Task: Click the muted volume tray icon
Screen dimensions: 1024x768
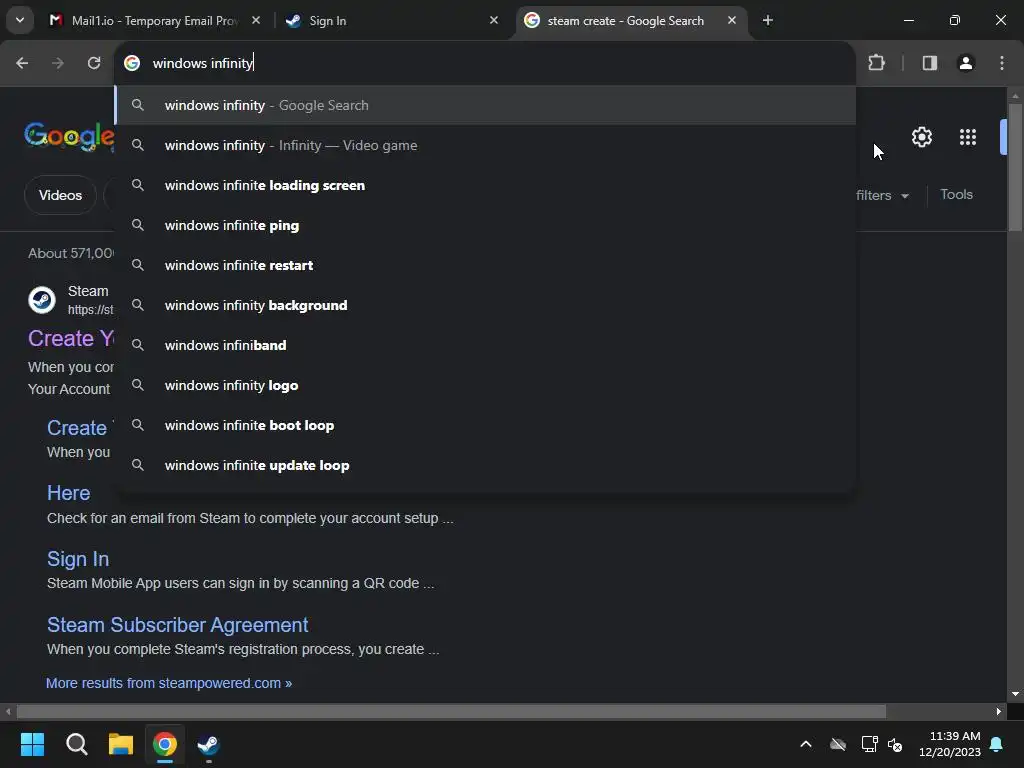Action: (x=895, y=744)
